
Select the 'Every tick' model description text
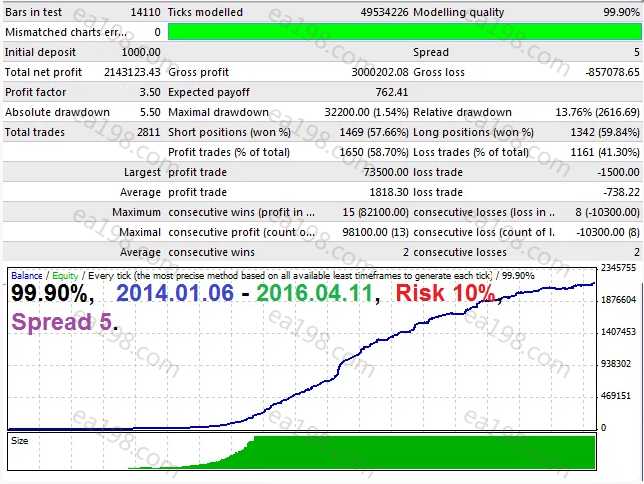coord(290,276)
